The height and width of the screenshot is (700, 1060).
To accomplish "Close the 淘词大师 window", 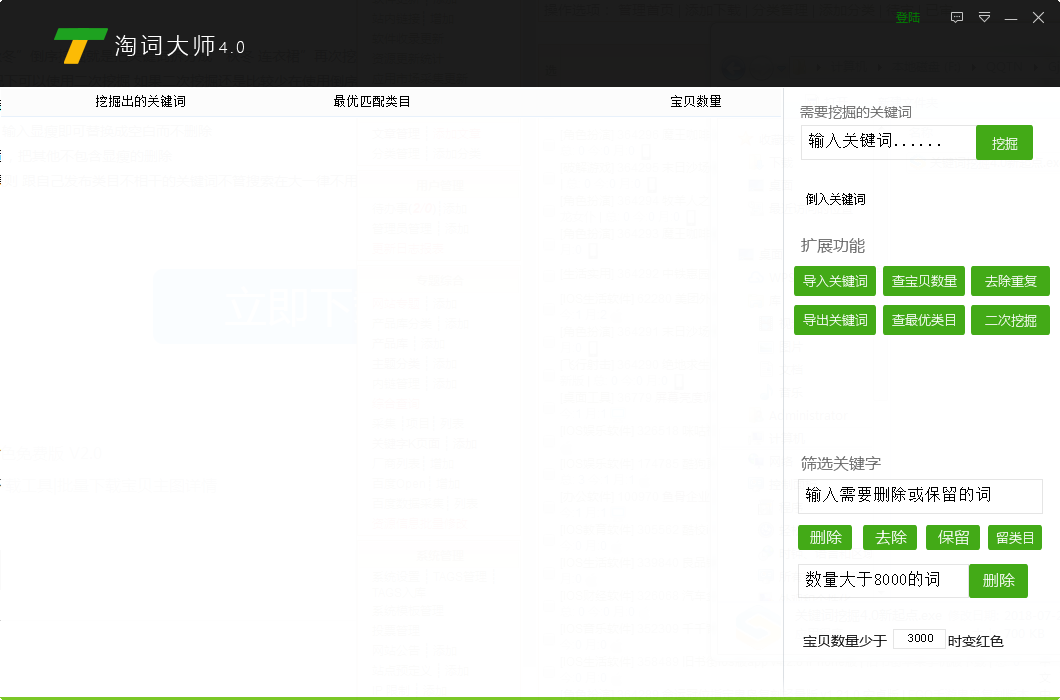I will [x=1038, y=18].
